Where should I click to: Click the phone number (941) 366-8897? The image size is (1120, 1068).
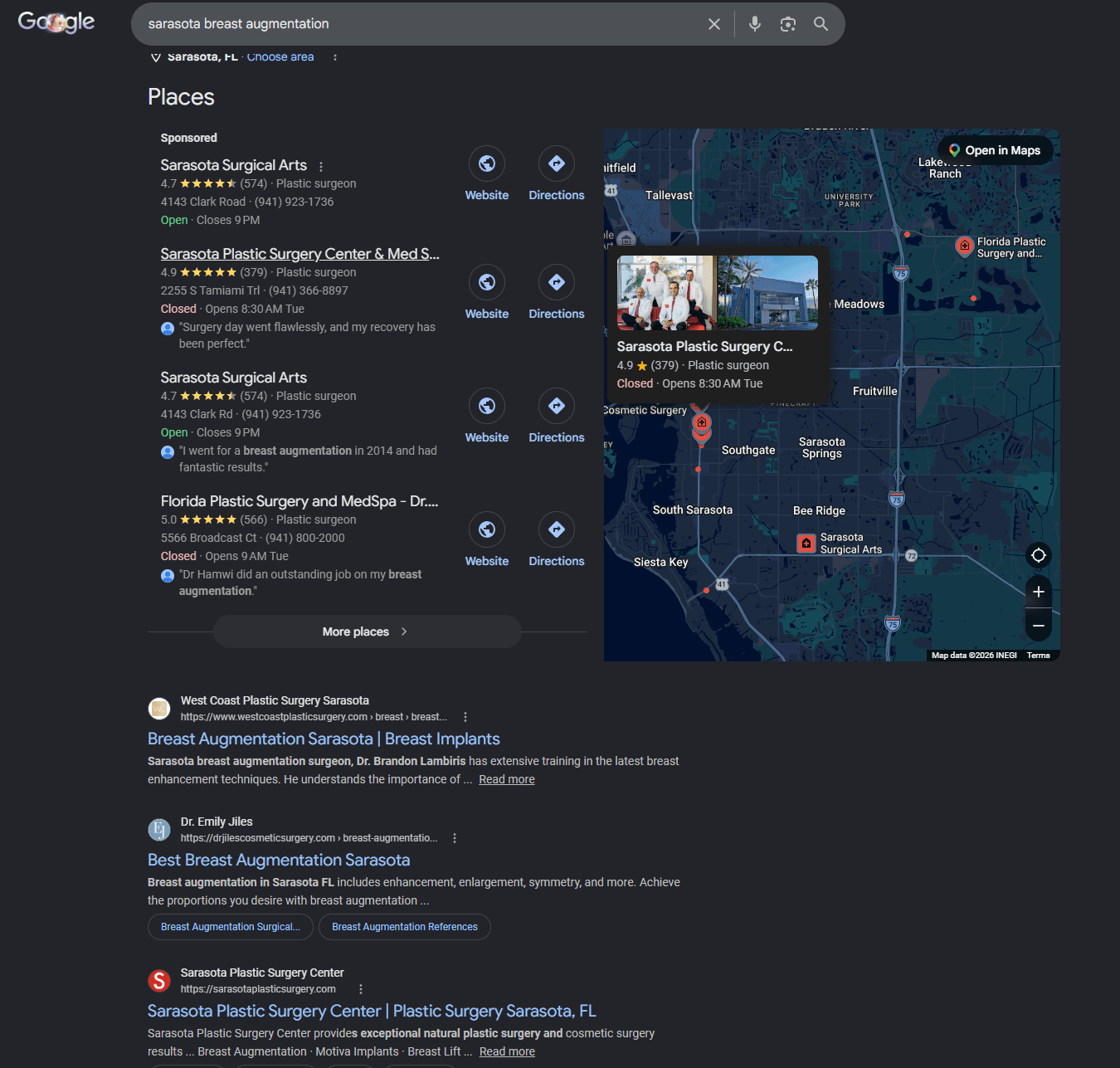(309, 290)
